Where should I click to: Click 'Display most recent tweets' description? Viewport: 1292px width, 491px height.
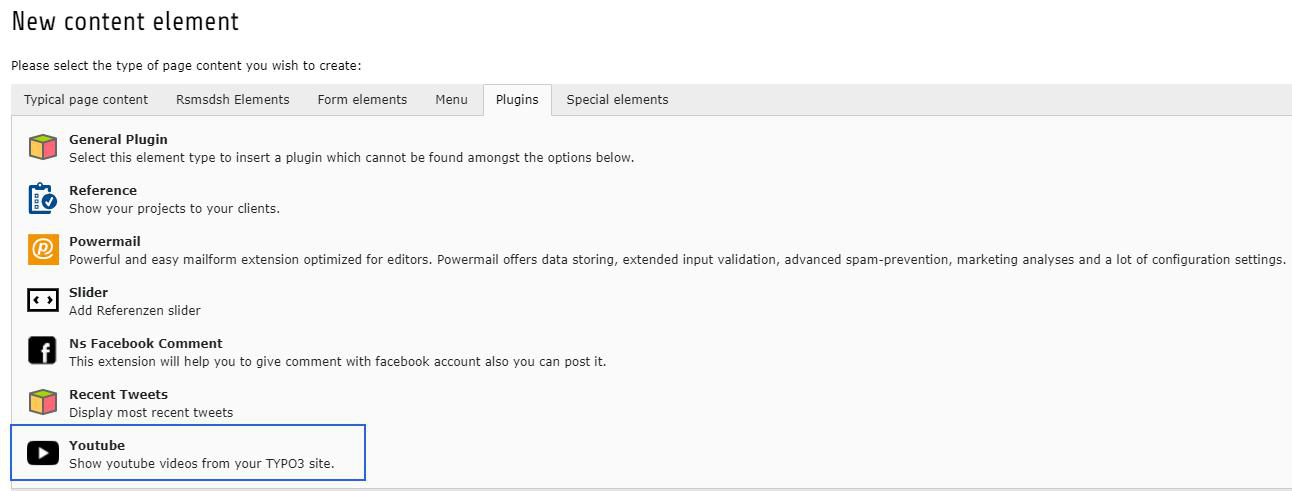tap(151, 412)
